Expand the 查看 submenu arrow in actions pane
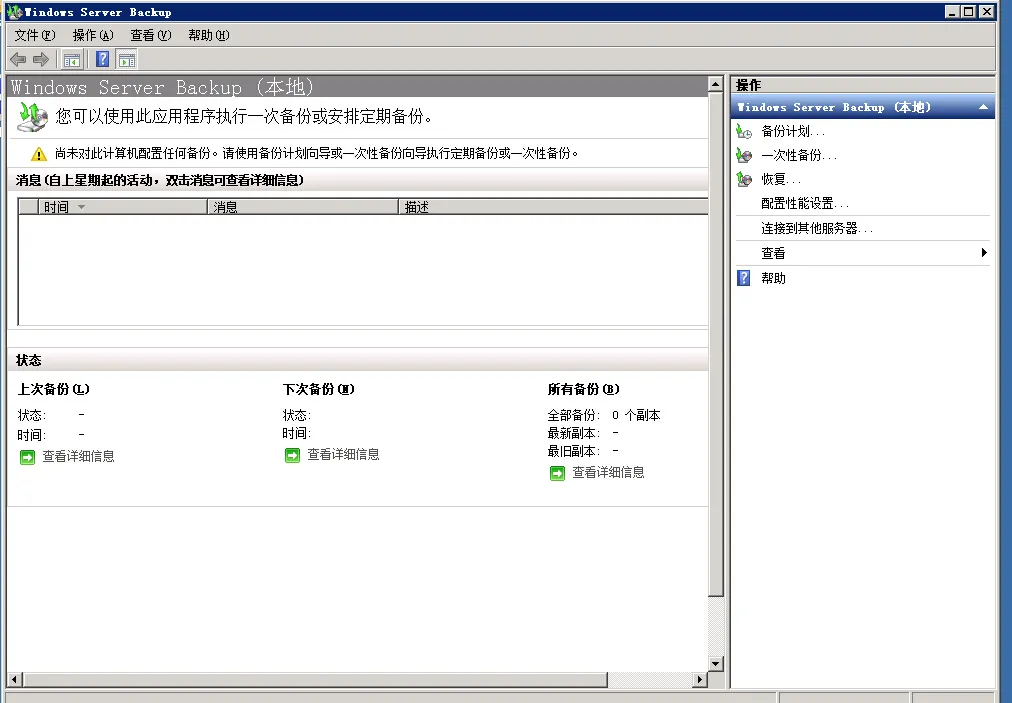Viewport: 1012px width, 703px height. pos(984,253)
